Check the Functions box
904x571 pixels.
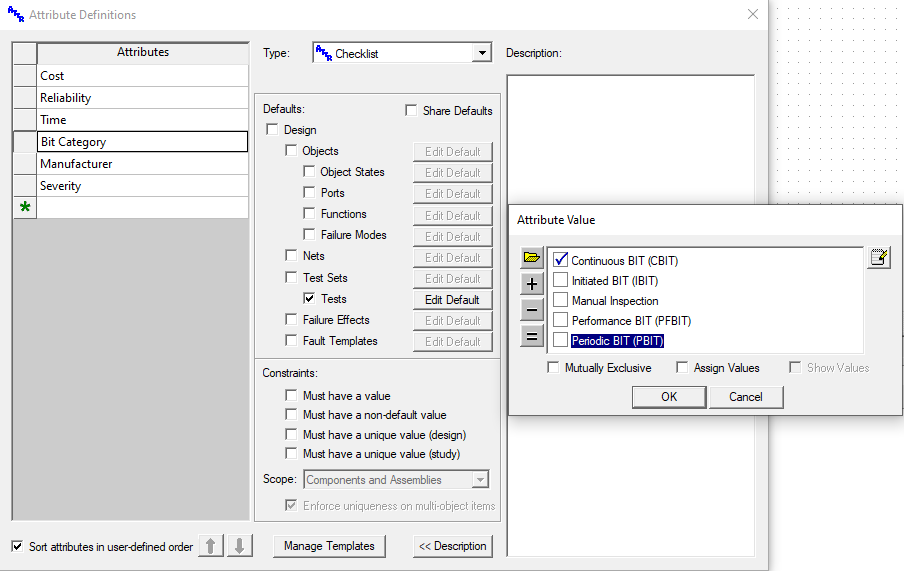point(309,213)
